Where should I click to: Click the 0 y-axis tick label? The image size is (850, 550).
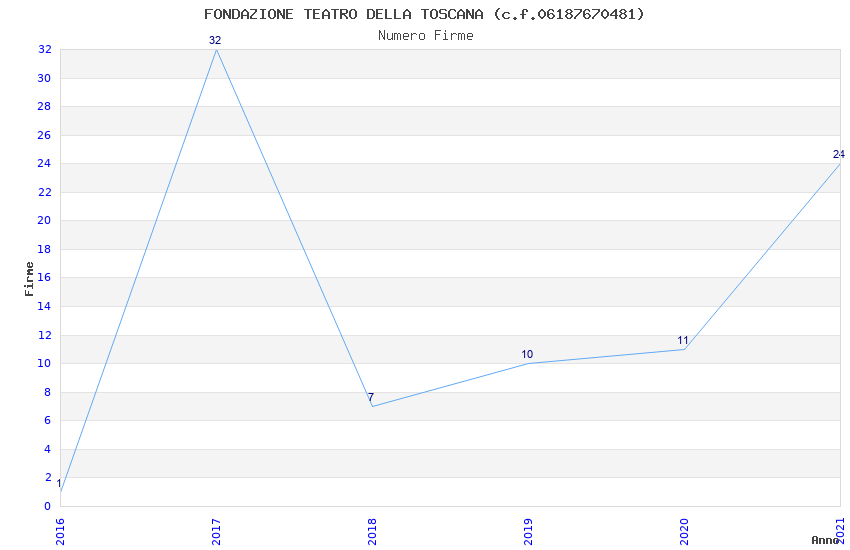[x=48, y=506]
